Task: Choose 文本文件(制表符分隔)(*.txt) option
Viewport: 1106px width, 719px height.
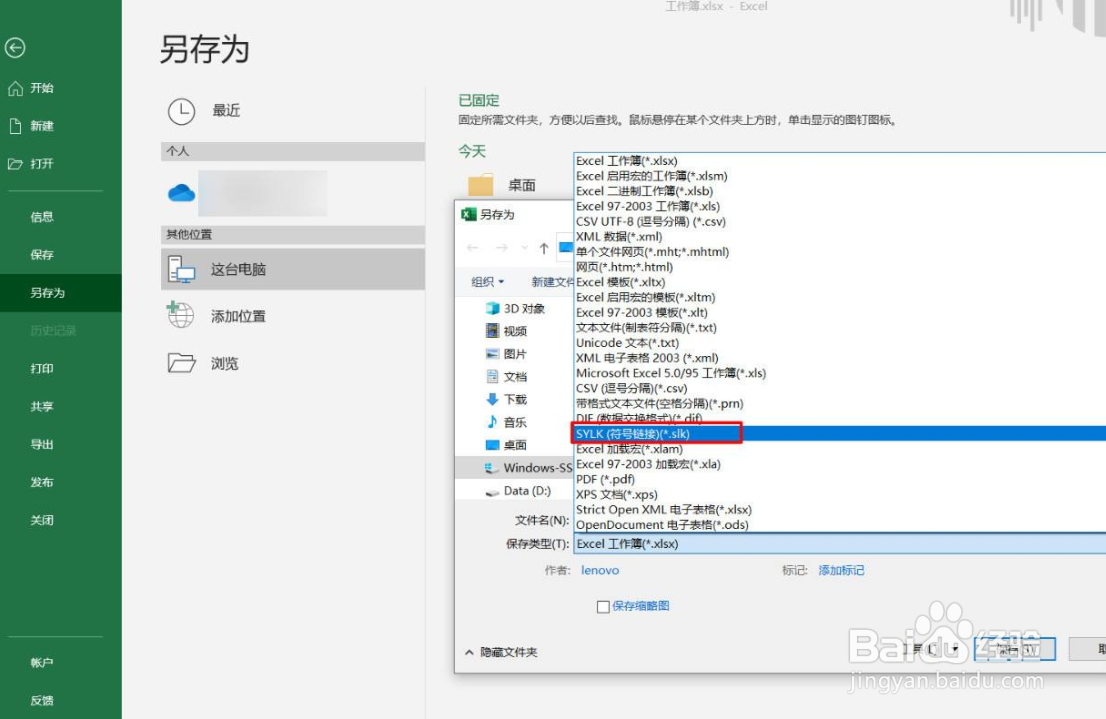Action: coord(646,327)
